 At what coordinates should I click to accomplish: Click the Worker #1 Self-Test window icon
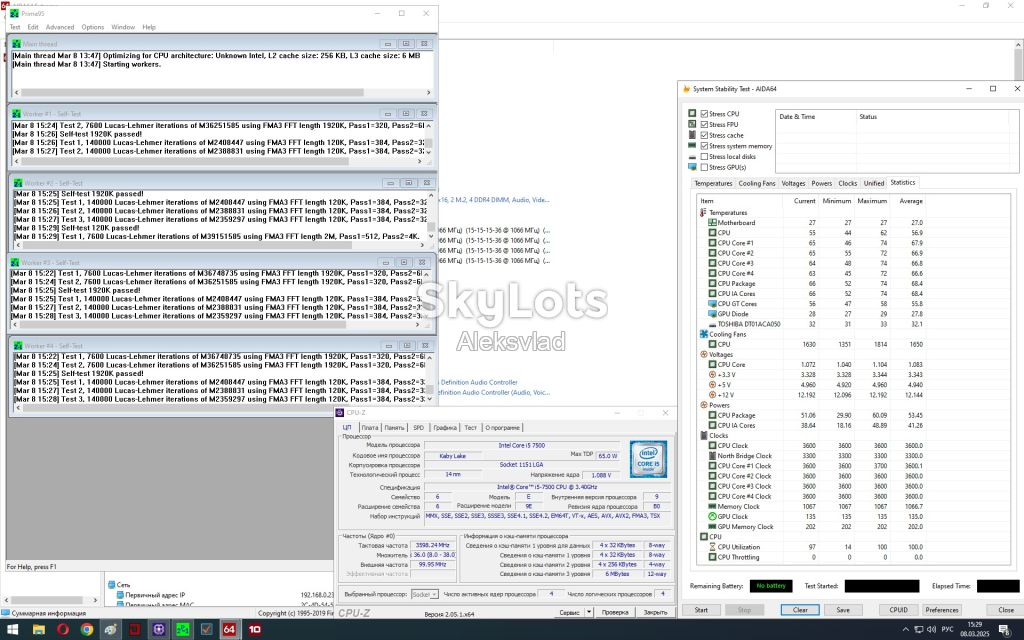[x=16, y=114]
